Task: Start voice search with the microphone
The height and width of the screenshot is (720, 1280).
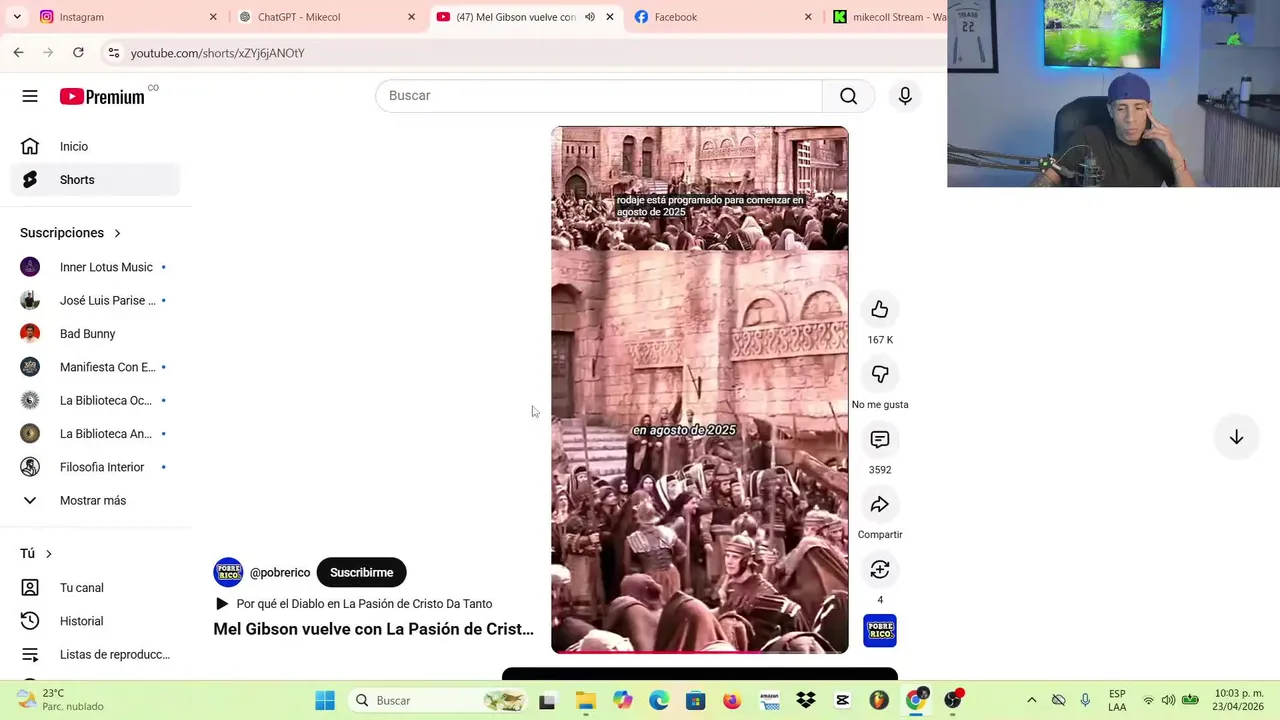Action: click(x=905, y=96)
